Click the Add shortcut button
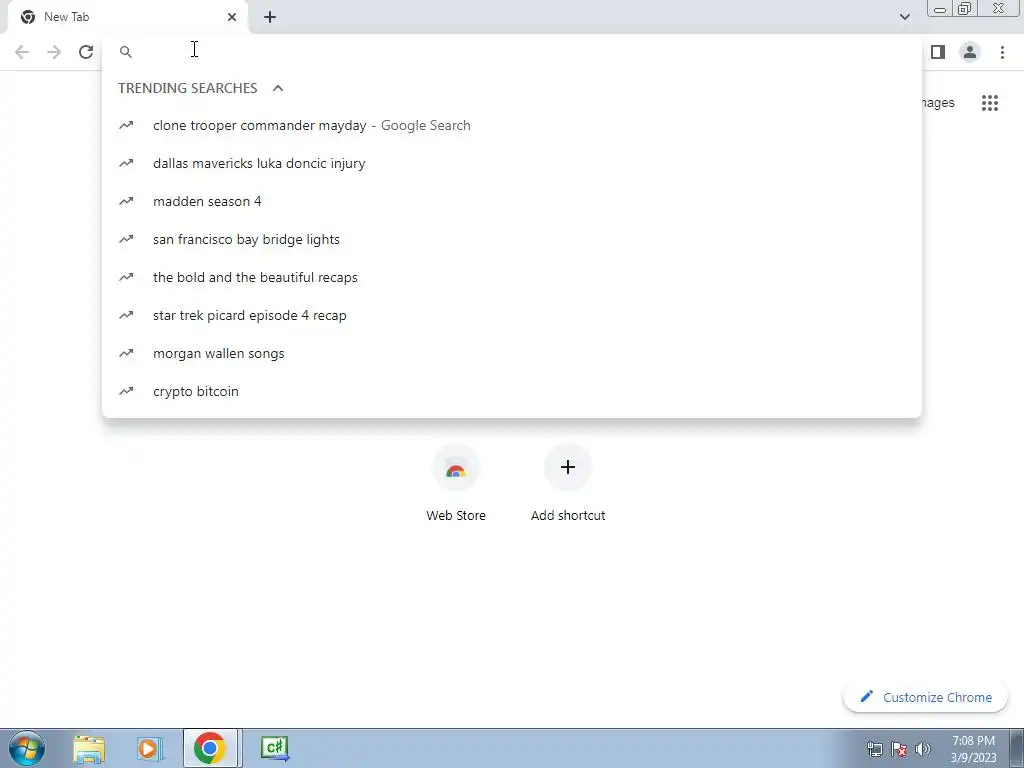This screenshot has width=1024, height=768. coord(568,483)
